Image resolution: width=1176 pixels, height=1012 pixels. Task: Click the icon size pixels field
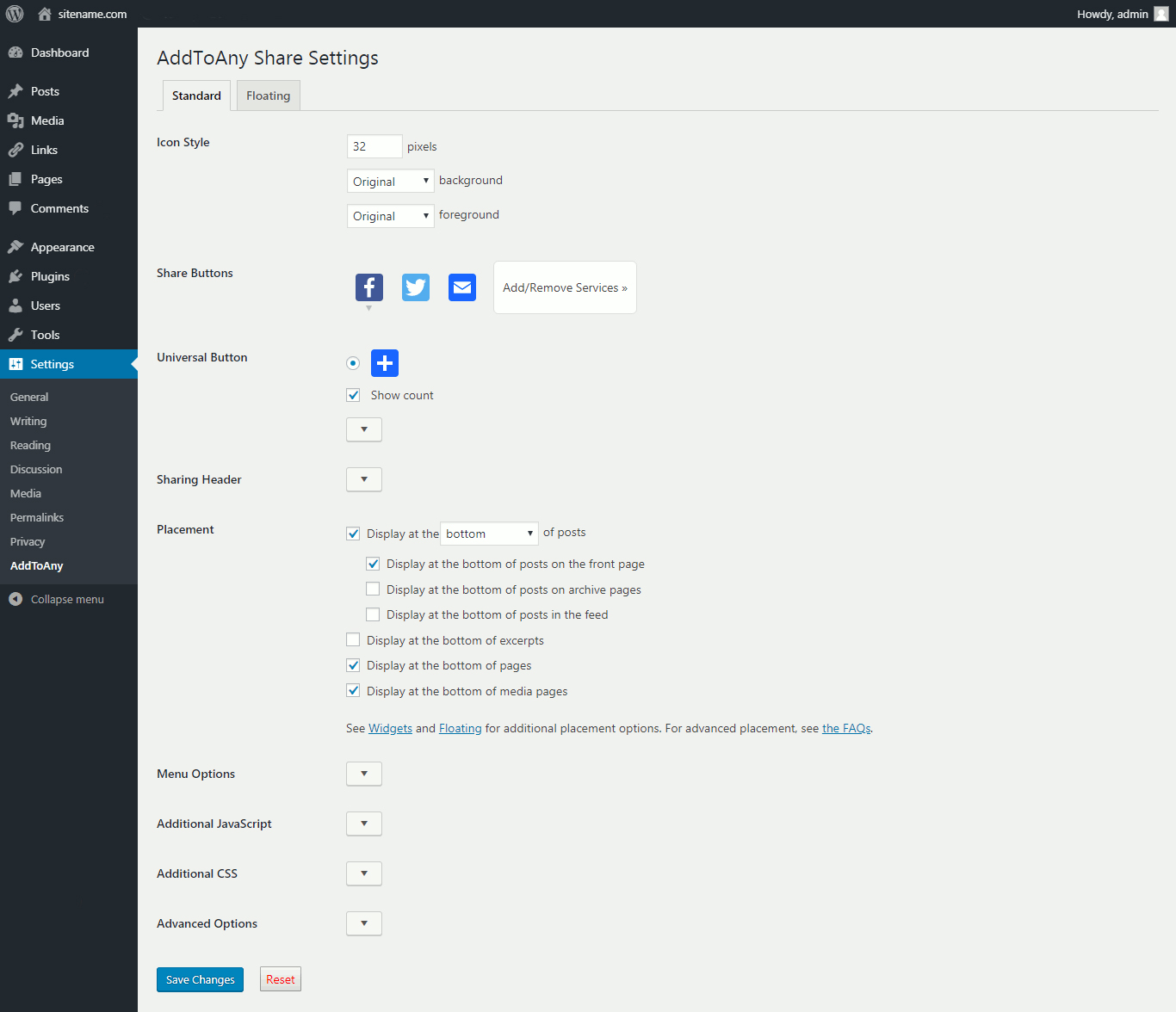pos(374,146)
